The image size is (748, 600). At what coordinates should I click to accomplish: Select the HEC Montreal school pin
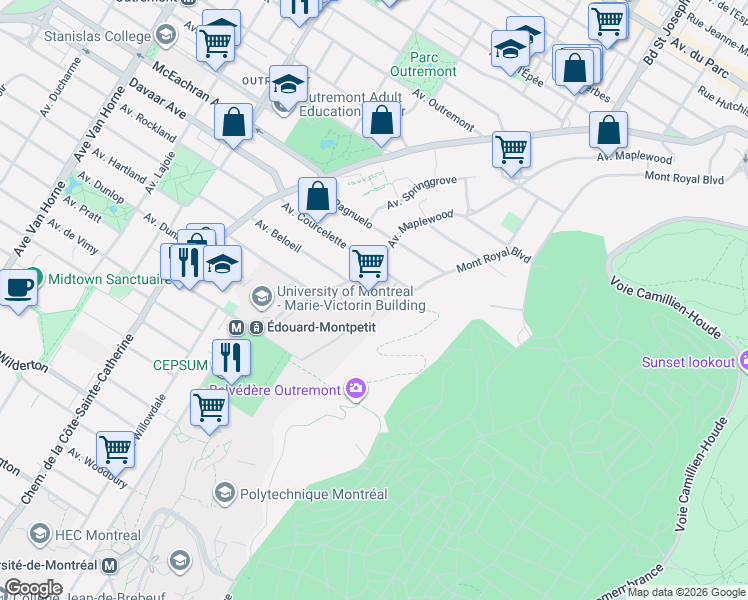coord(40,534)
